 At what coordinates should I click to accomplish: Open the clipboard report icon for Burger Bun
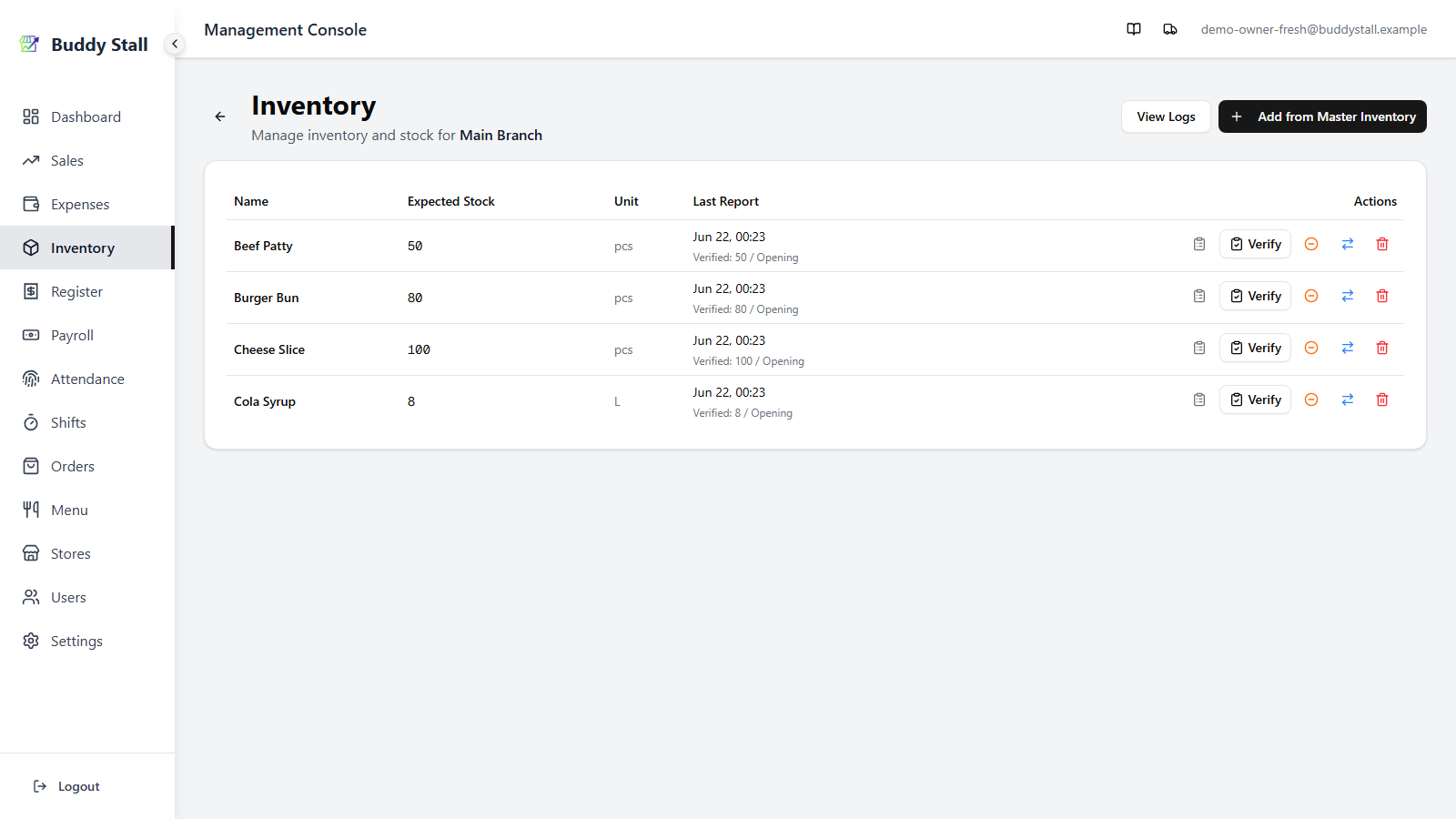pos(1199,296)
